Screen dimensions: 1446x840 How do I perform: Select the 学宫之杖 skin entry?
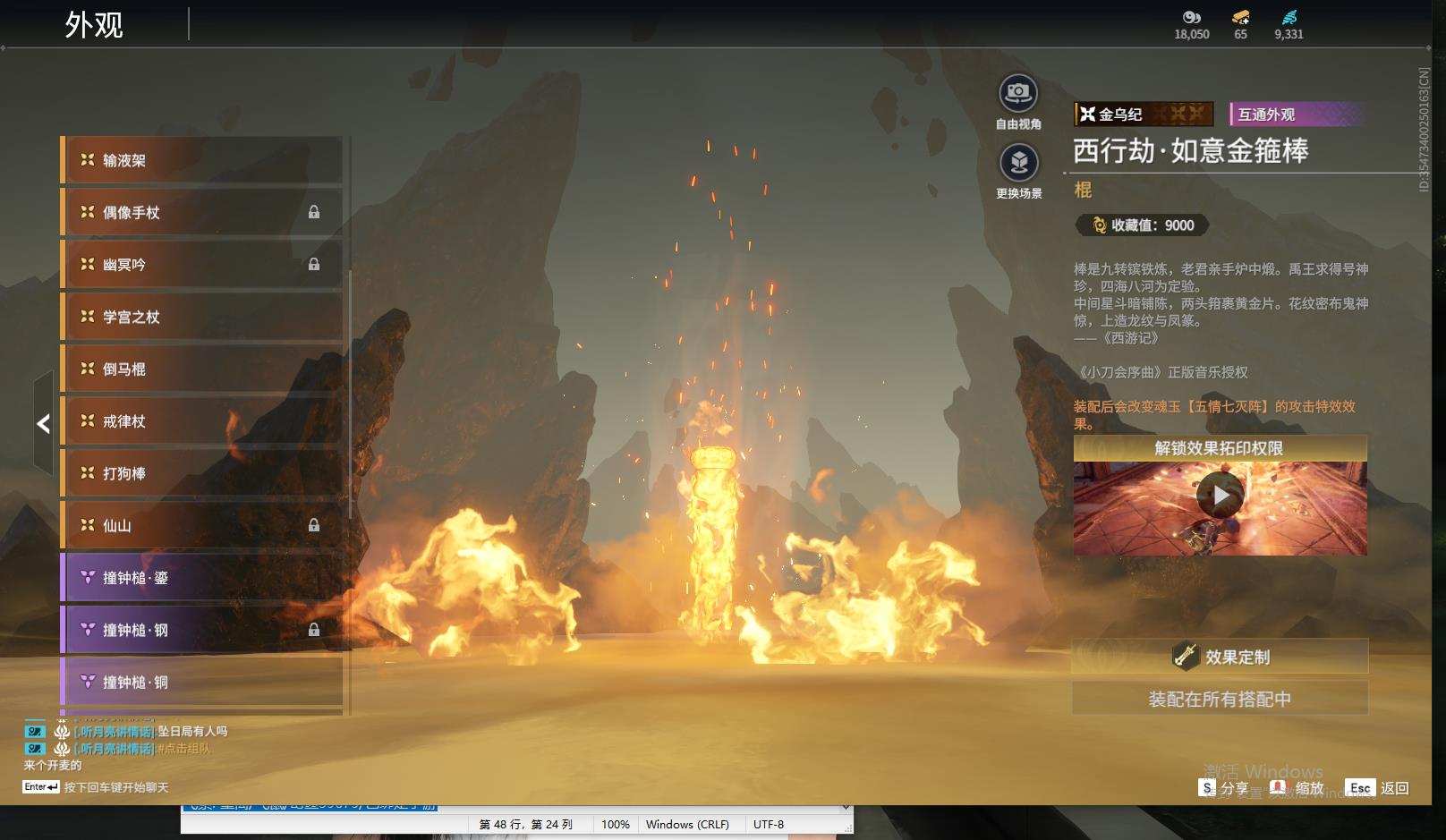pyautogui.click(x=201, y=317)
